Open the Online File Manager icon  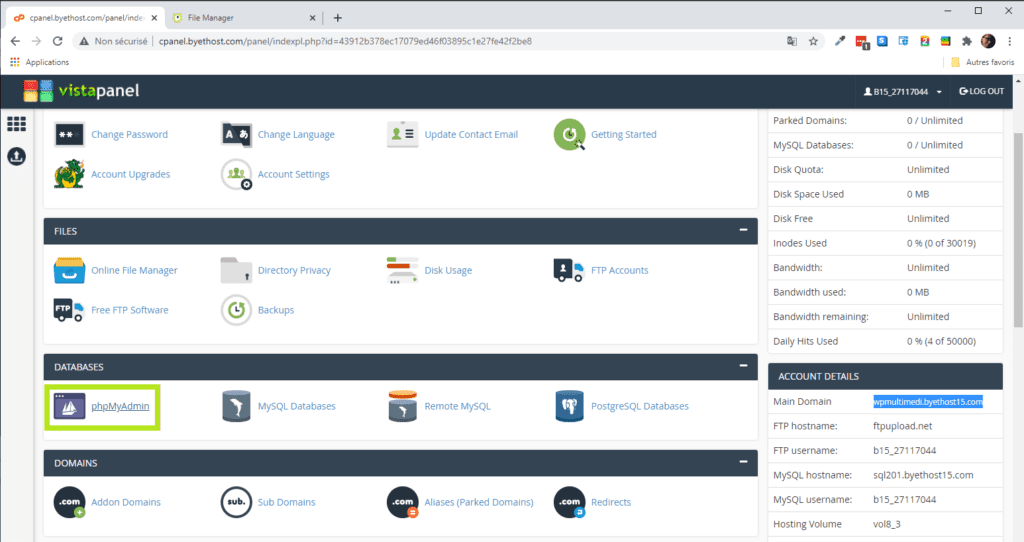point(69,270)
